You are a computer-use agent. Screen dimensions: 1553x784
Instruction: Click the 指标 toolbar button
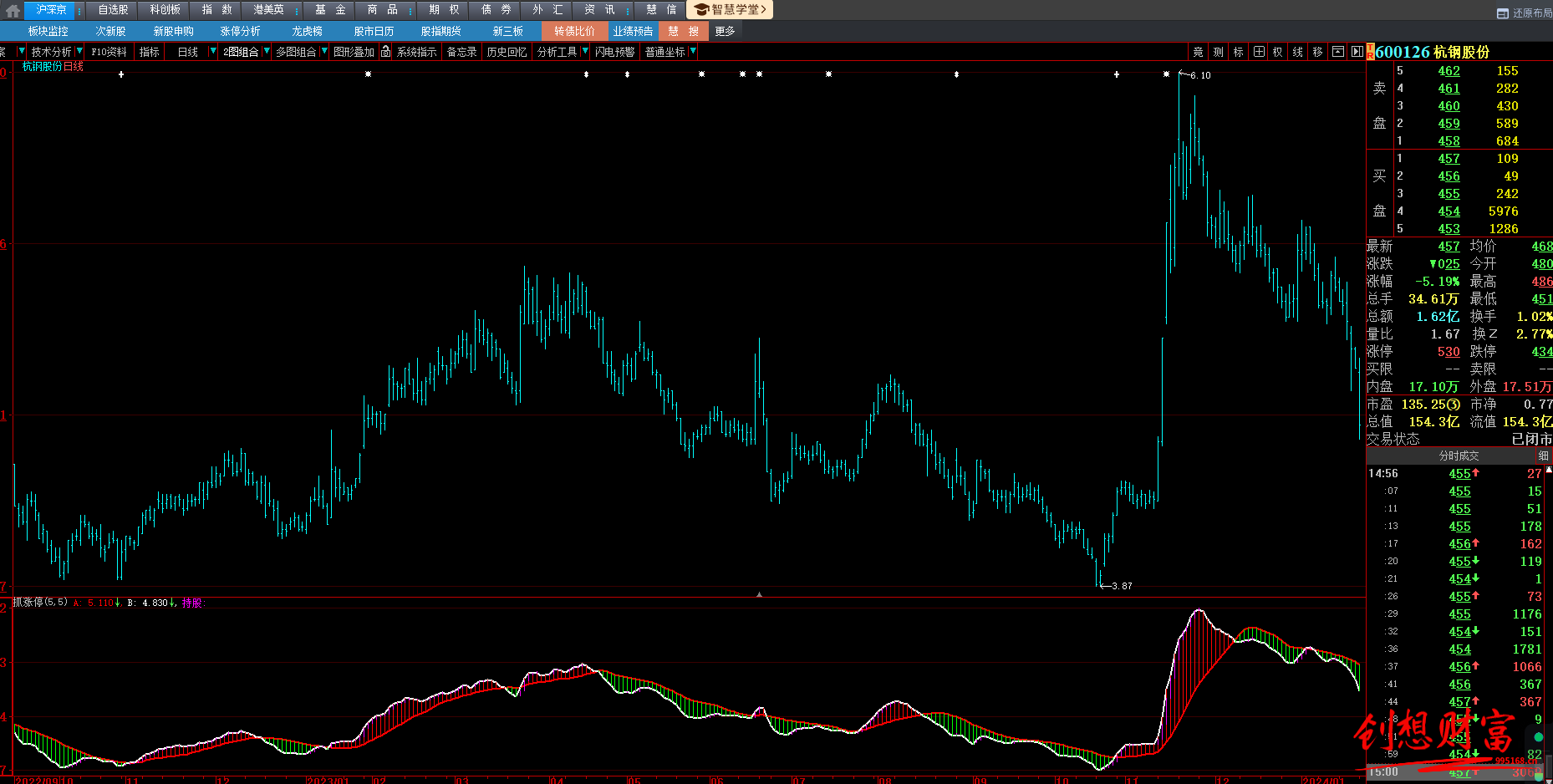149,52
